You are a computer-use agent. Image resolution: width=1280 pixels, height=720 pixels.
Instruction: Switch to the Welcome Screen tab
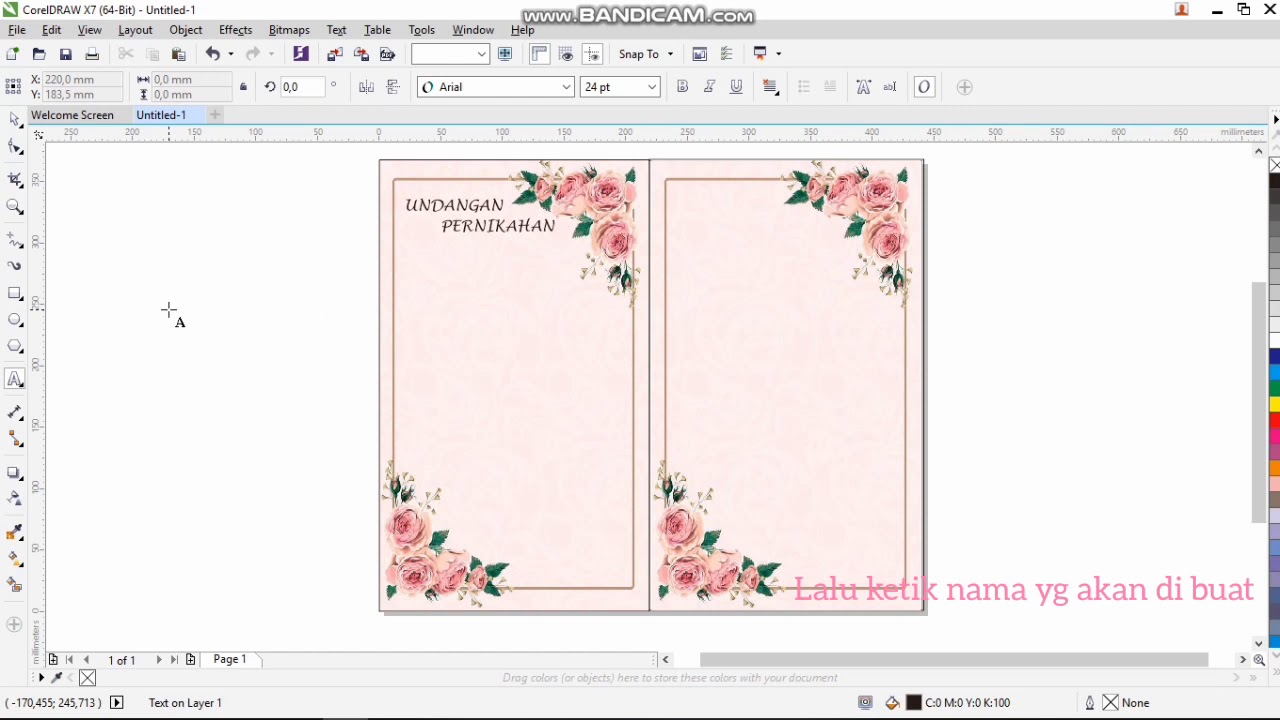point(72,115)
